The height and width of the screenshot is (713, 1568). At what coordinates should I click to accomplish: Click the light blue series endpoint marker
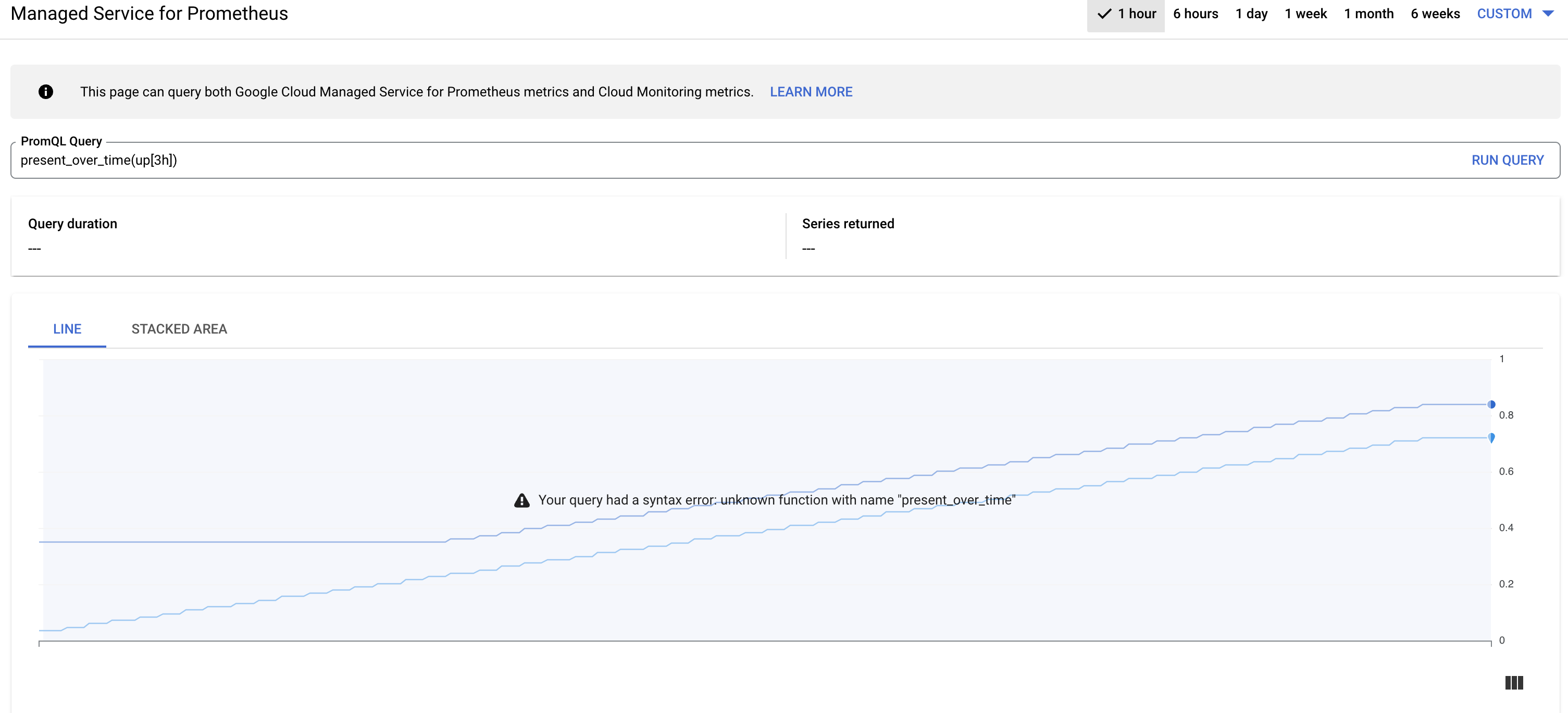click(1491, 437)
